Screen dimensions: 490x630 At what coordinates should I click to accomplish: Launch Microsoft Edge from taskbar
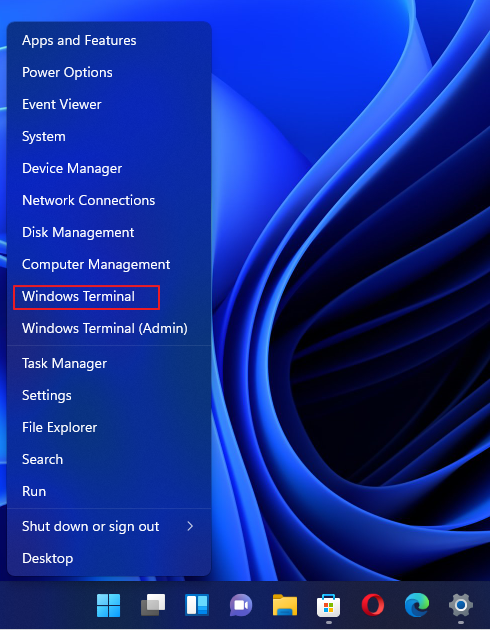tap(416, 605)
